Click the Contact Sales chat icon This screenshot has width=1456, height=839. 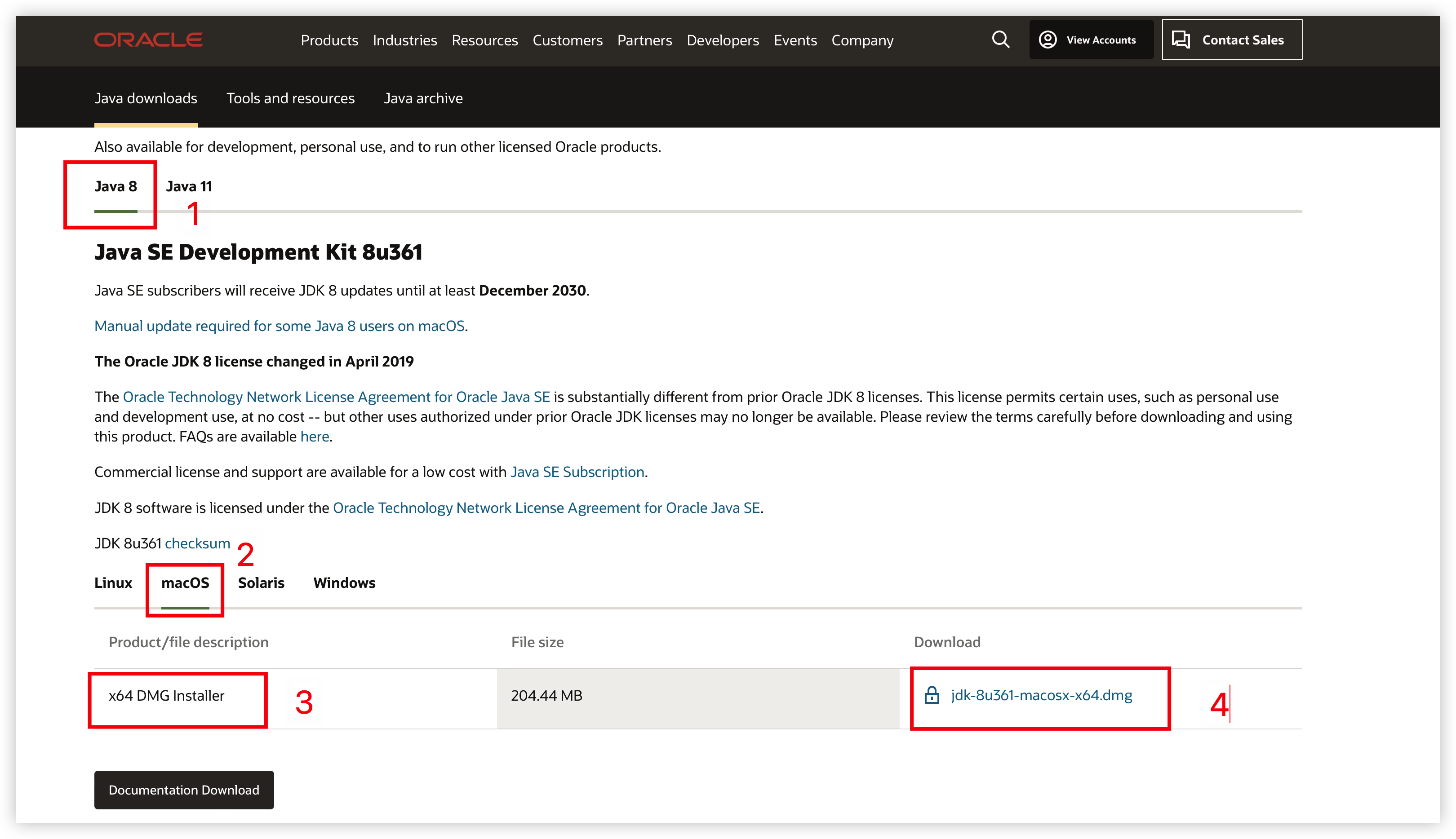pyautogui.click(x=1181, y=40)
